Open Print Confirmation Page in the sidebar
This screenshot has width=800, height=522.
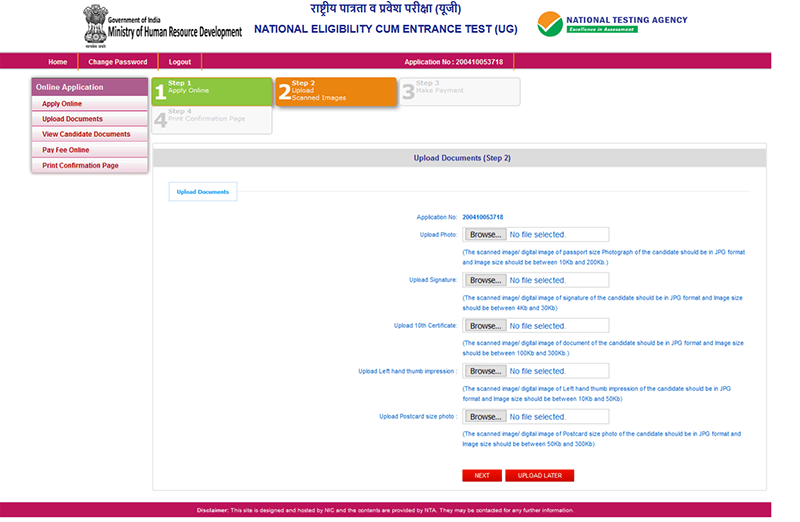click(x=89, y=165)
